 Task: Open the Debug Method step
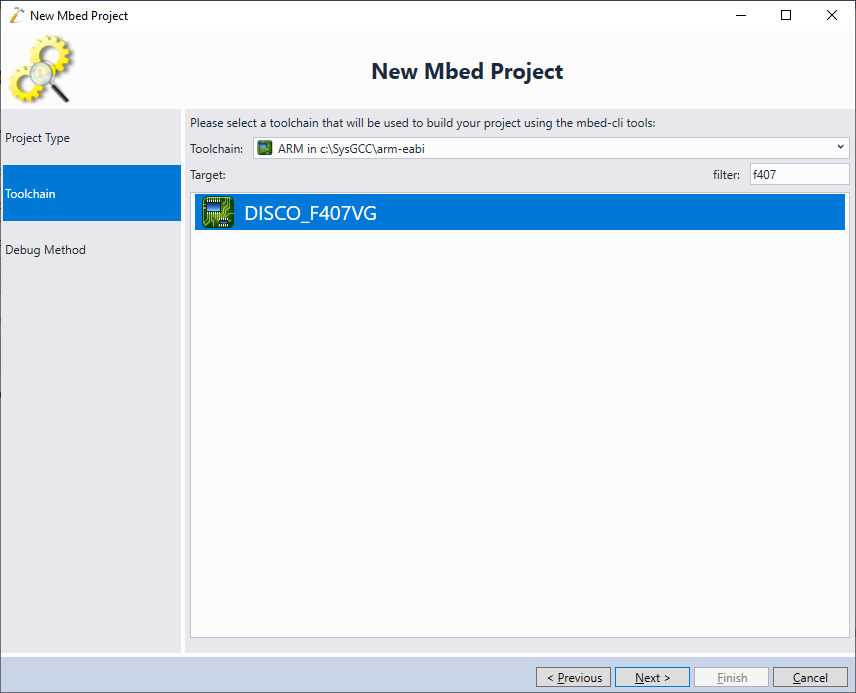pyautogui.click(x=92, y=250)
